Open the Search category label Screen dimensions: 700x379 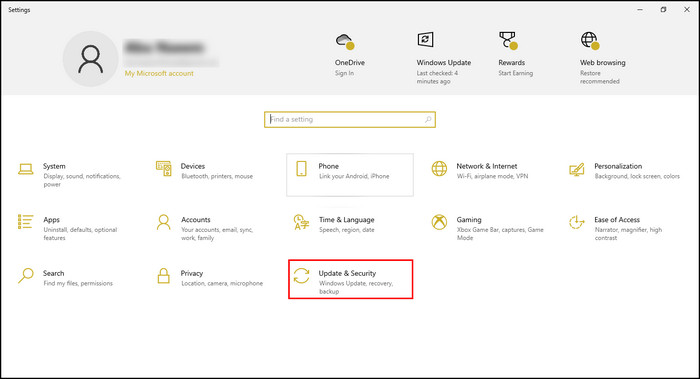[x=54, y=273]
